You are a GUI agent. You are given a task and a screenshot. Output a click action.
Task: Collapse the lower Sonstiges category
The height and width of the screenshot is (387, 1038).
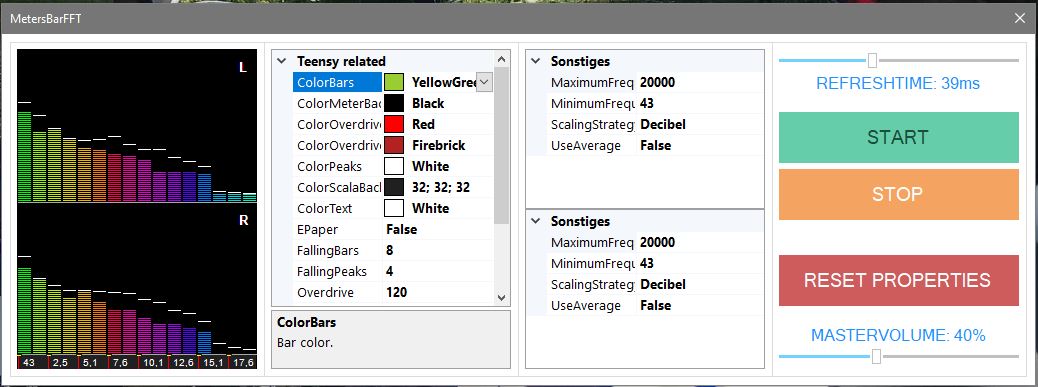point(536,221)
